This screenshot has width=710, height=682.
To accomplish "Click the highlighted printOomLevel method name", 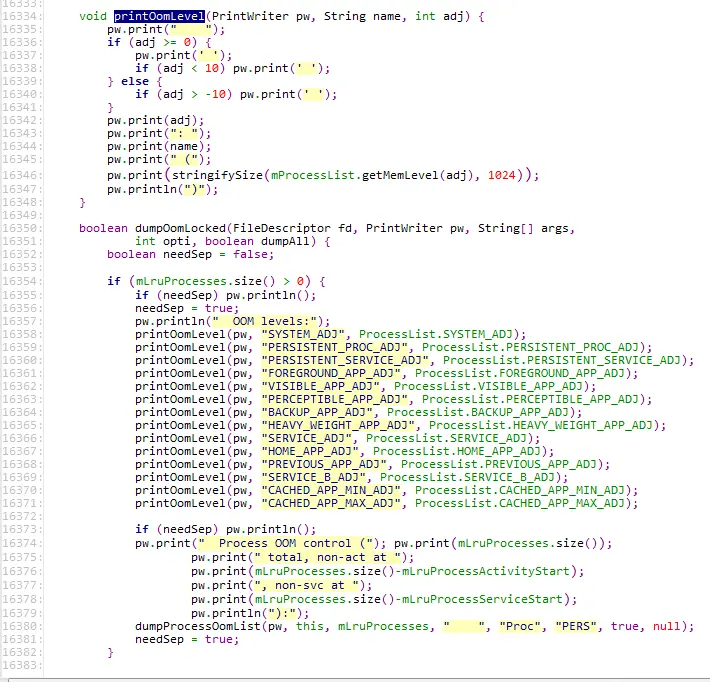I will 159,16.
